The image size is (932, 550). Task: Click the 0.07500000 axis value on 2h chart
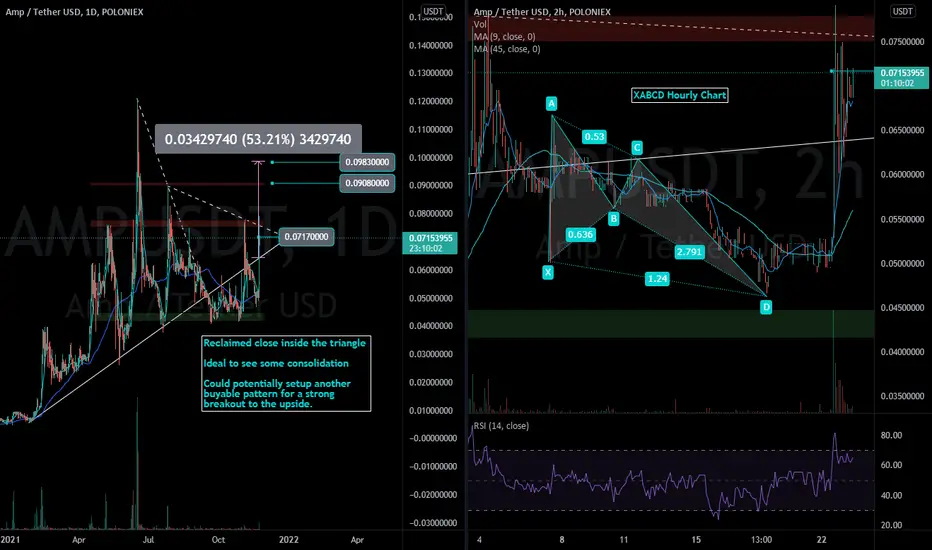click(902, 42)
